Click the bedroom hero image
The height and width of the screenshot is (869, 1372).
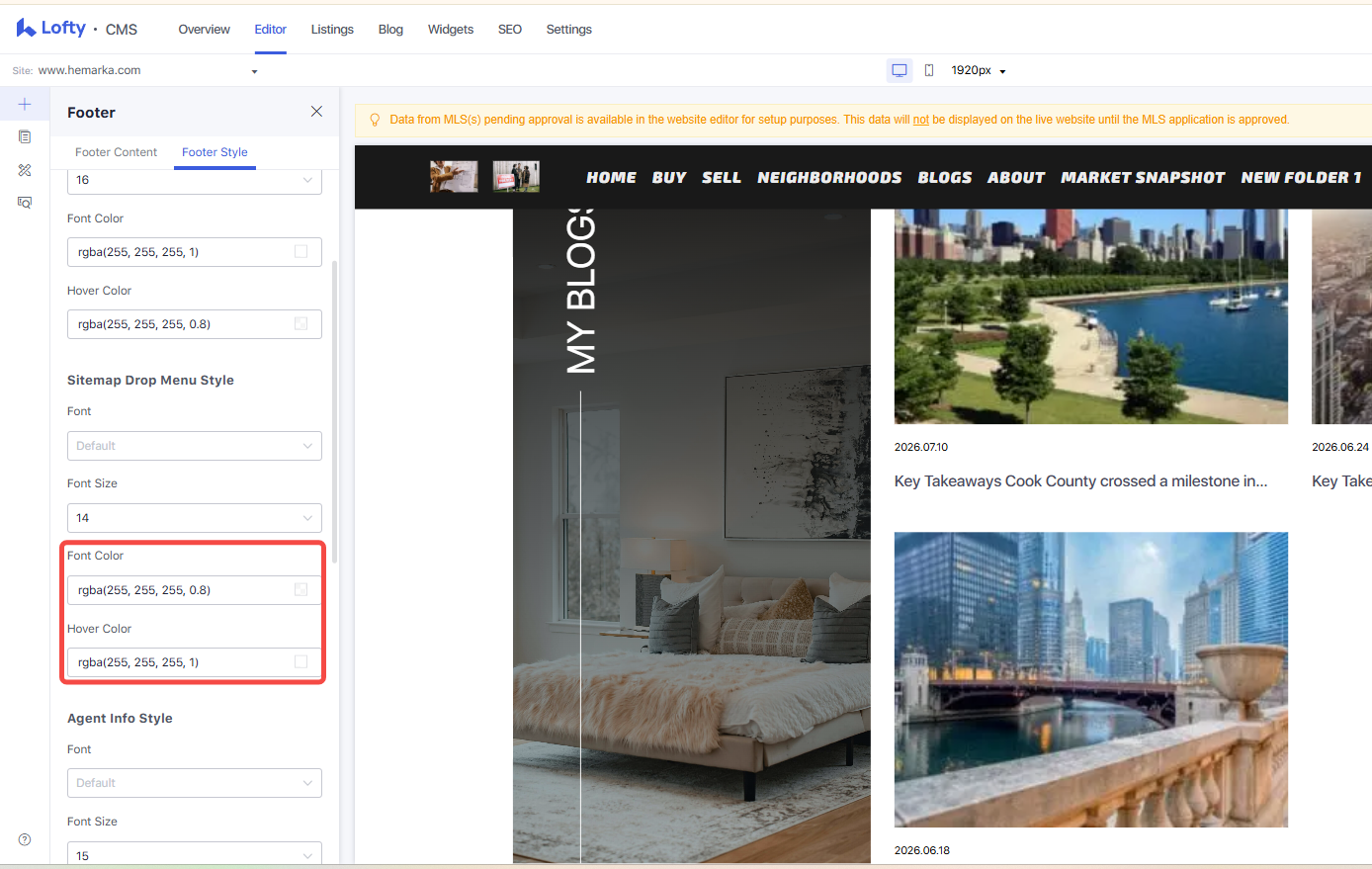692,536
